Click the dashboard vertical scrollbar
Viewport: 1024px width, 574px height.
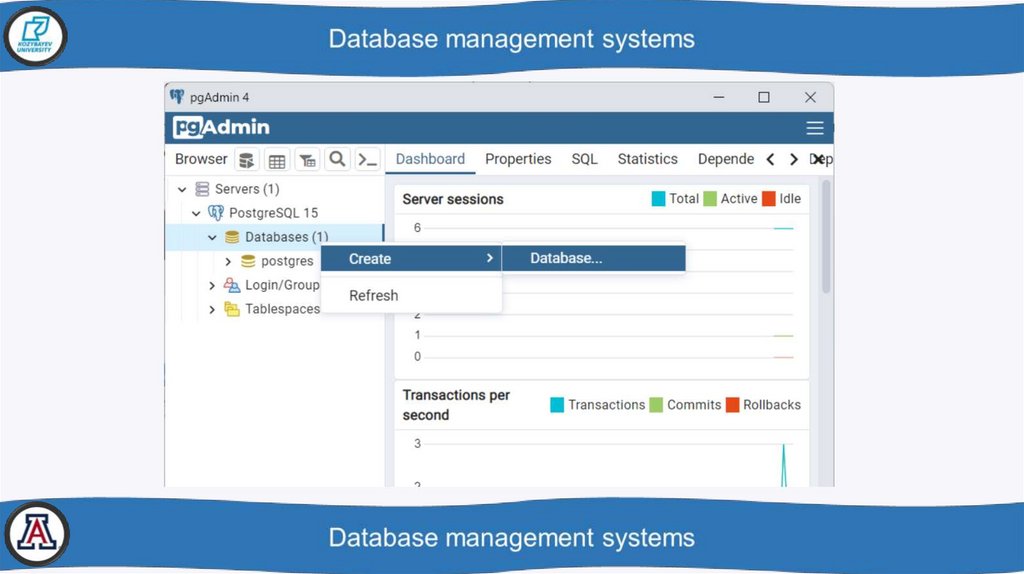tap(826, 237)
